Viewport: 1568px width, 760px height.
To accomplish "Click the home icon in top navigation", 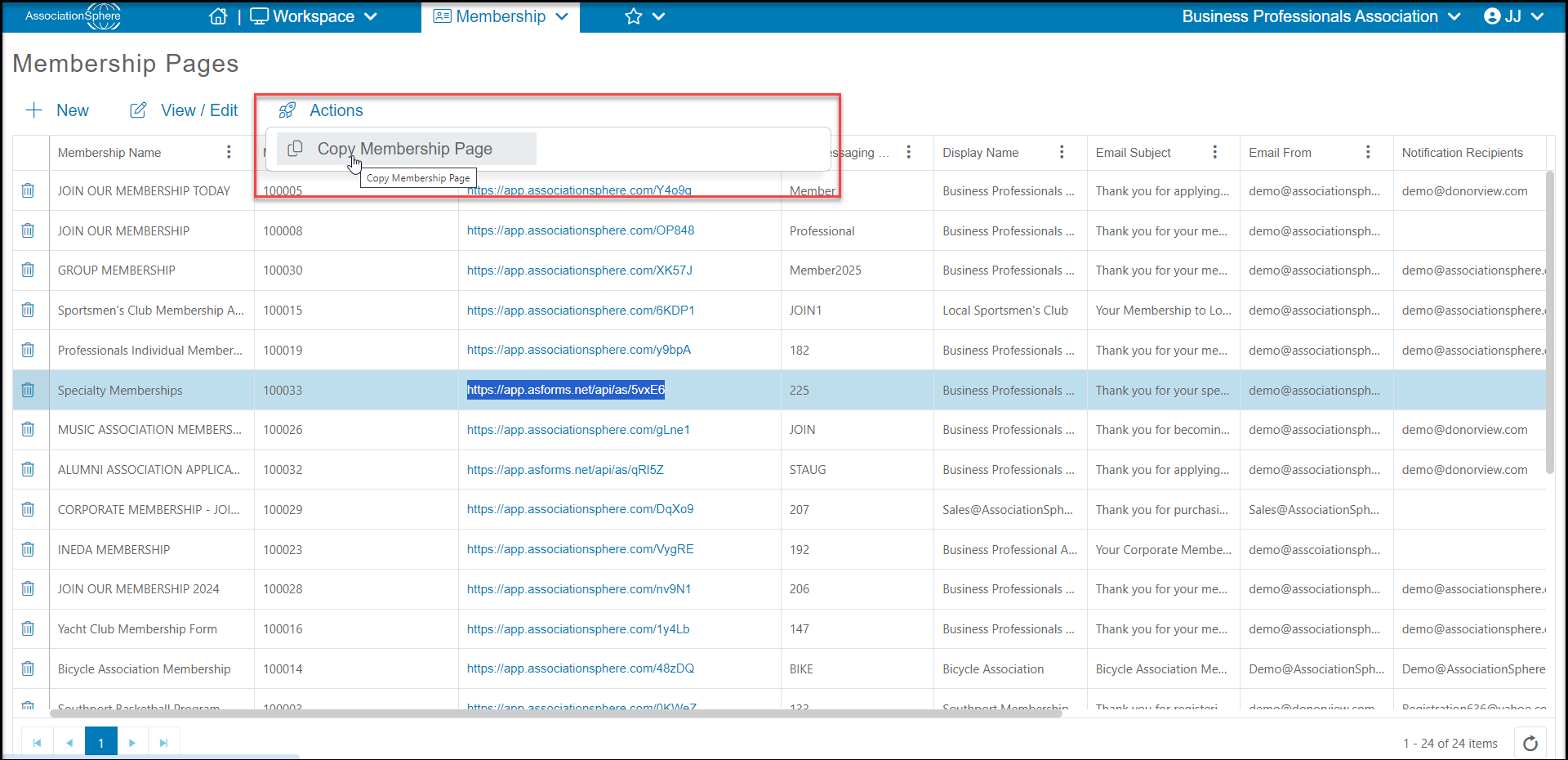I will (218, 16).
